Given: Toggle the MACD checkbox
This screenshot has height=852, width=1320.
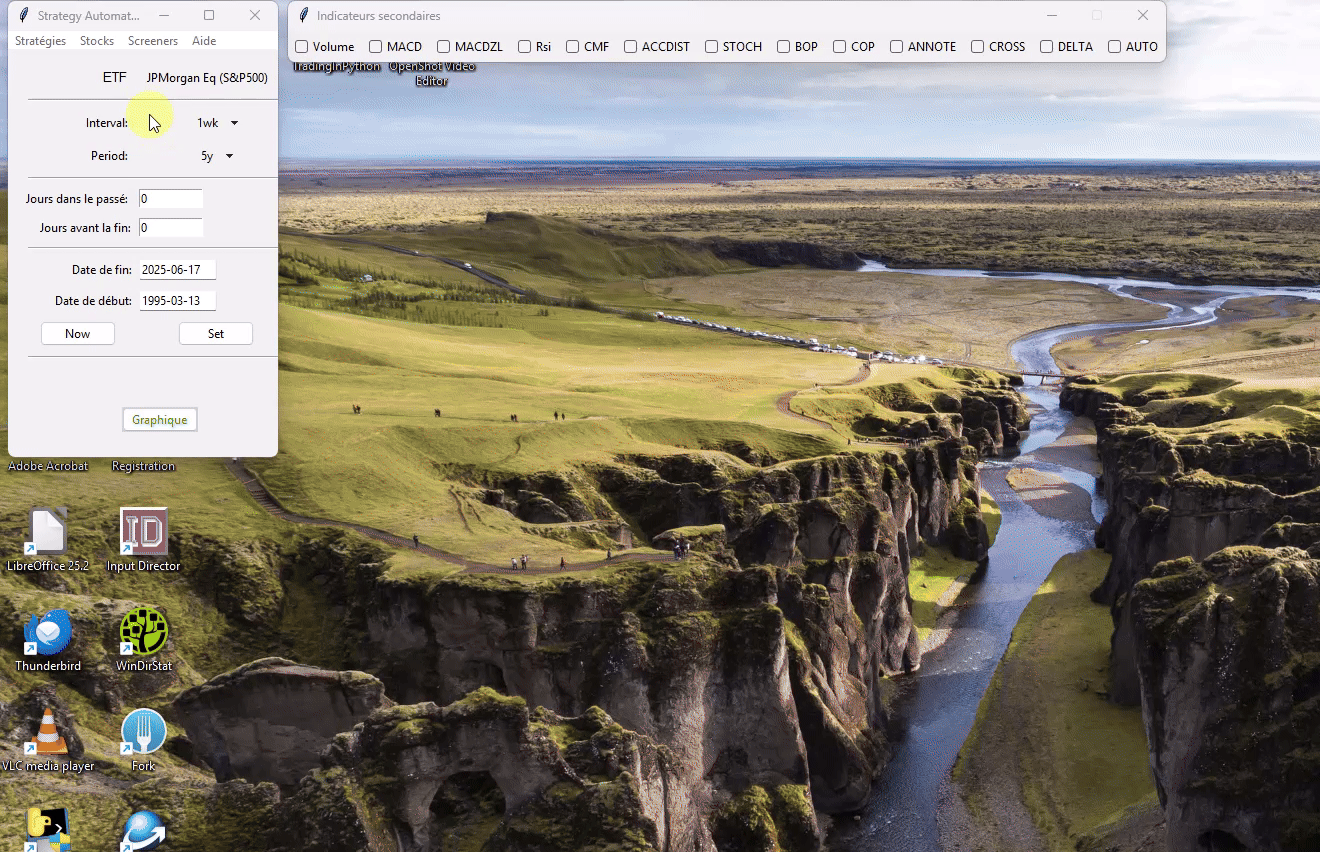Looking at the screenshot, I should [x=375, y=47].
